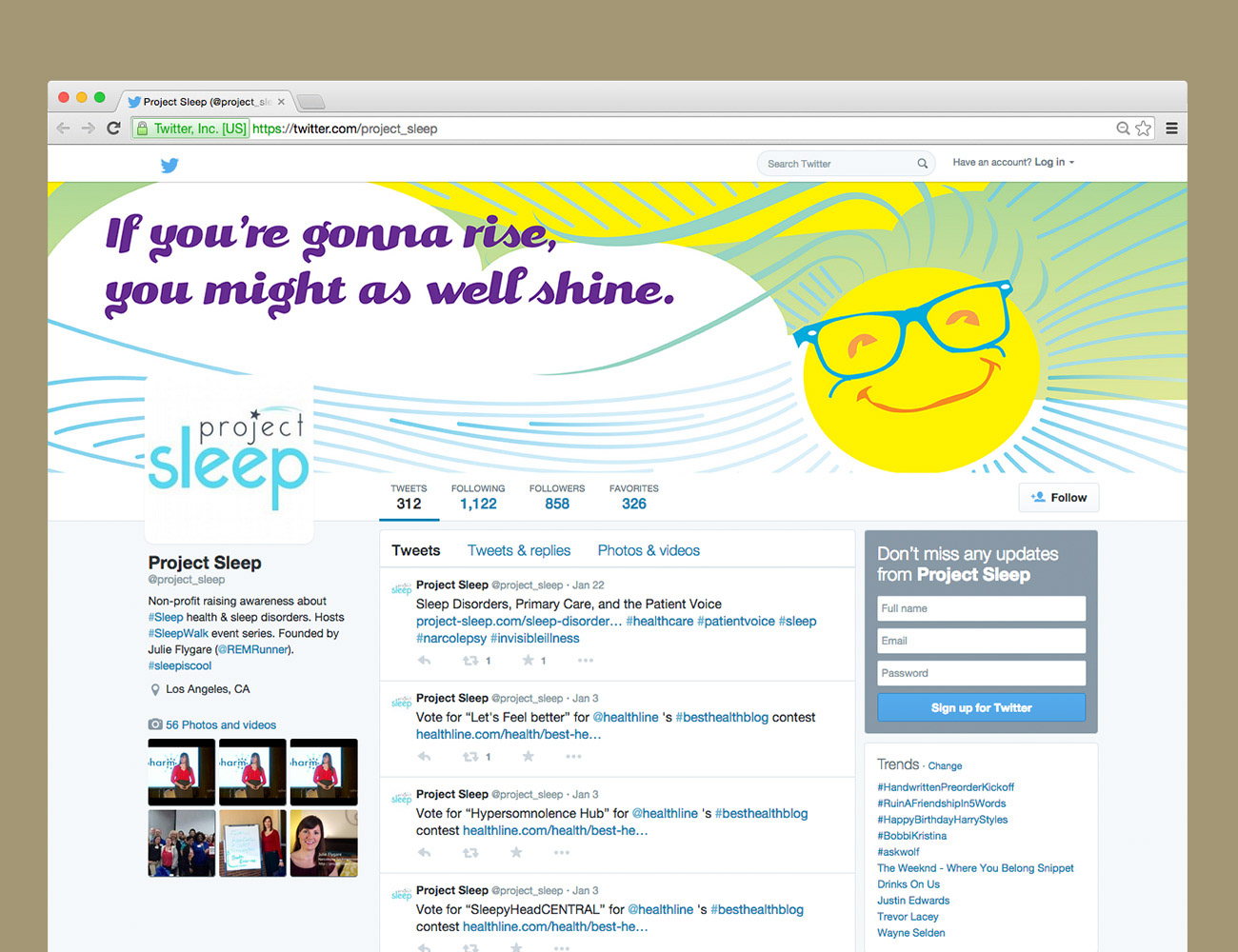View the Following 1,122 list
Viewport: 1238px width, 952px height.
(478, 497)
